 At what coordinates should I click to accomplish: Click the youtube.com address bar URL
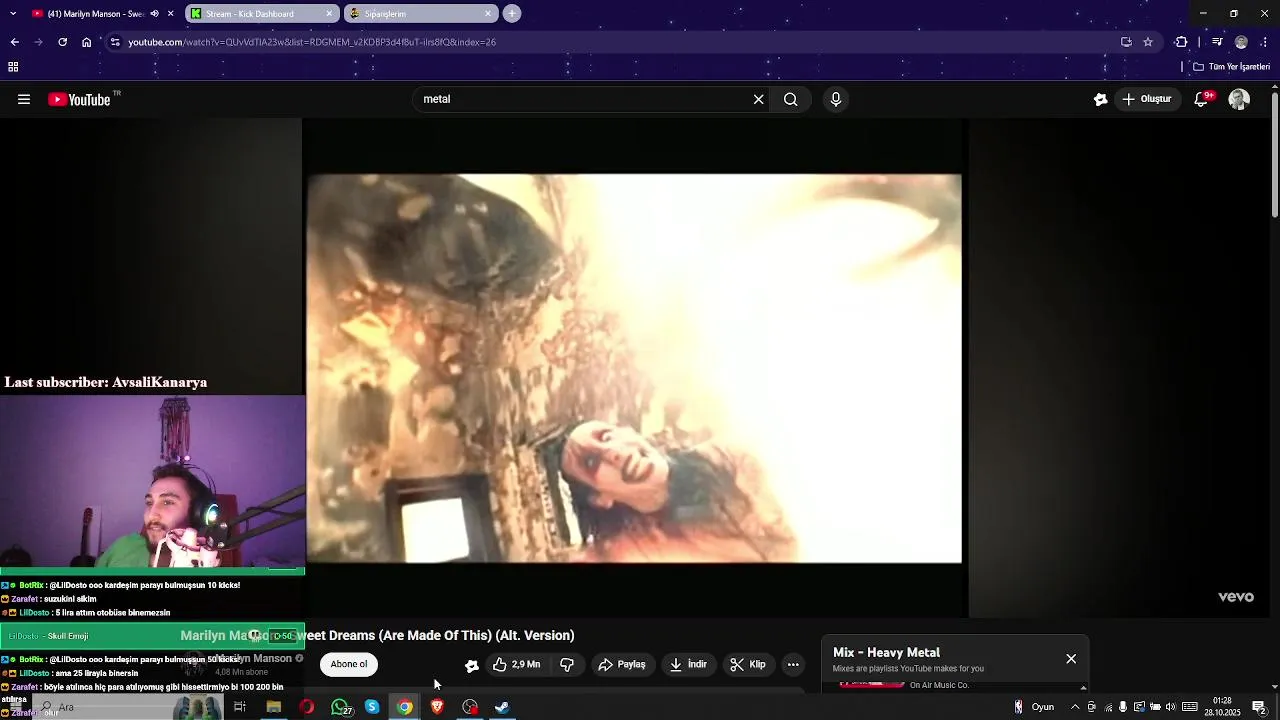pos(312,42)
